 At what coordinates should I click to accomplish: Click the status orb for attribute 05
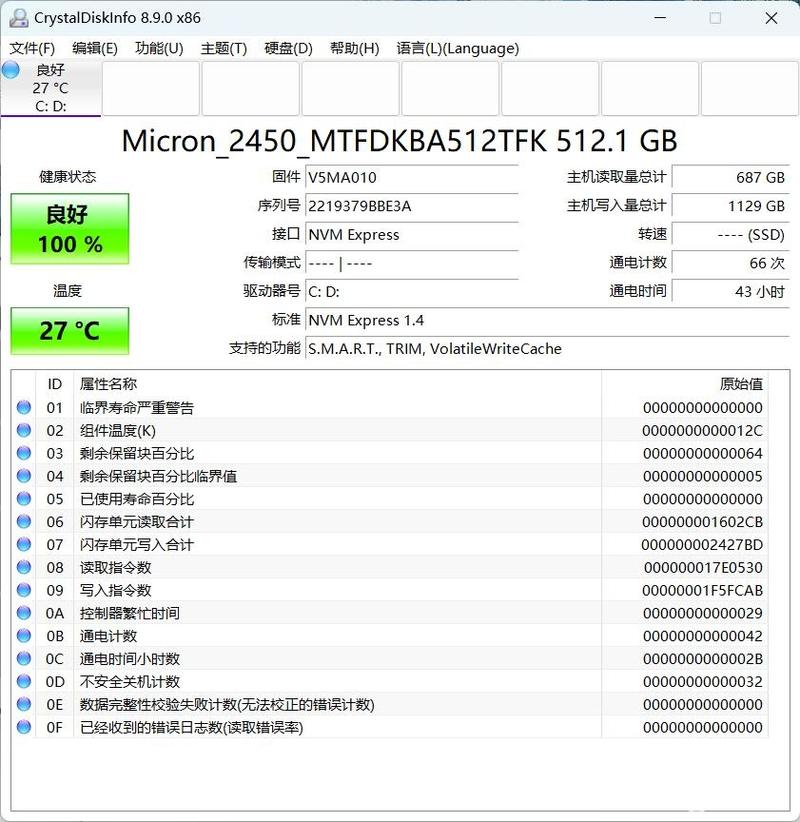(24, 499)
